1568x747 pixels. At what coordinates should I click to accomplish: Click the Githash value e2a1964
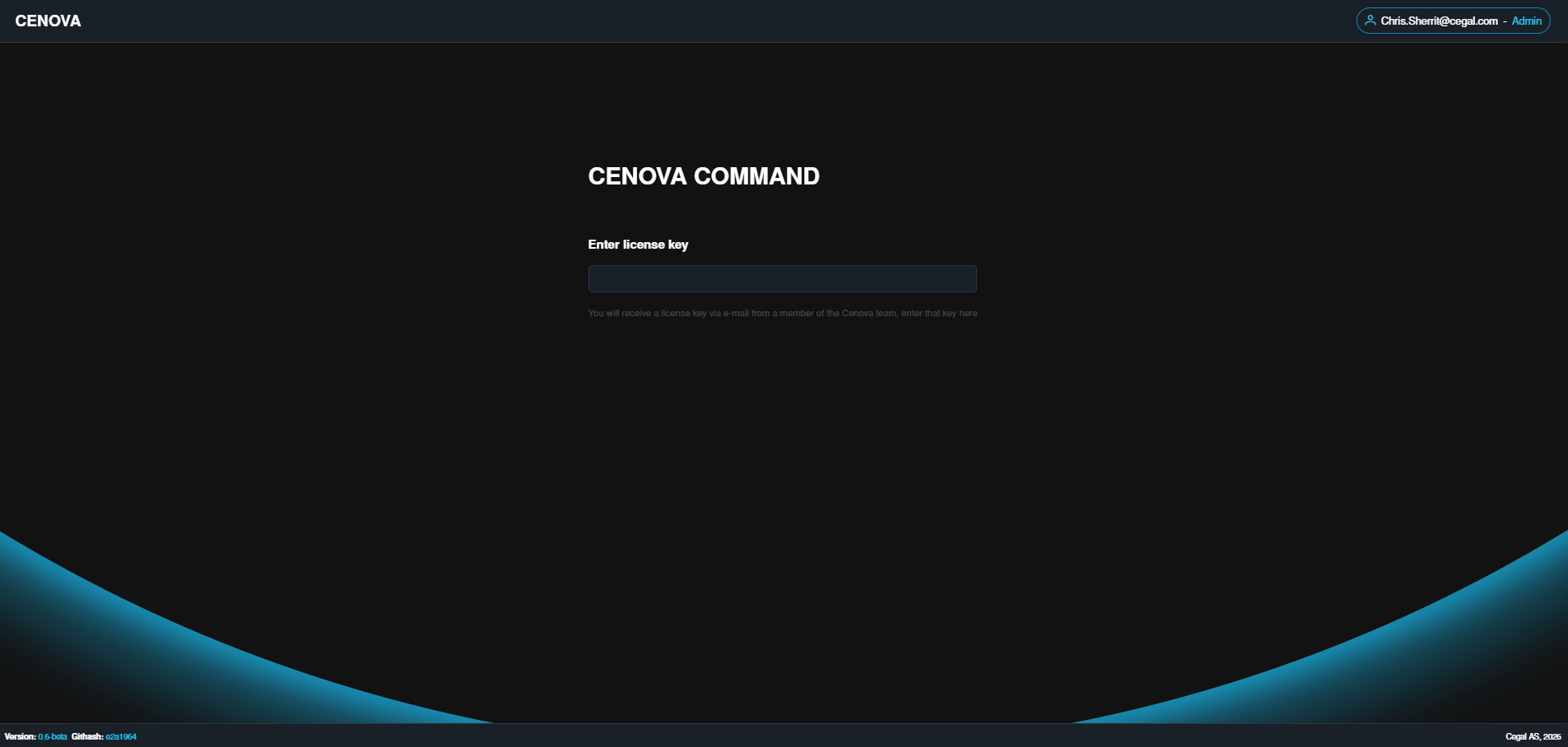pos(121,736)
